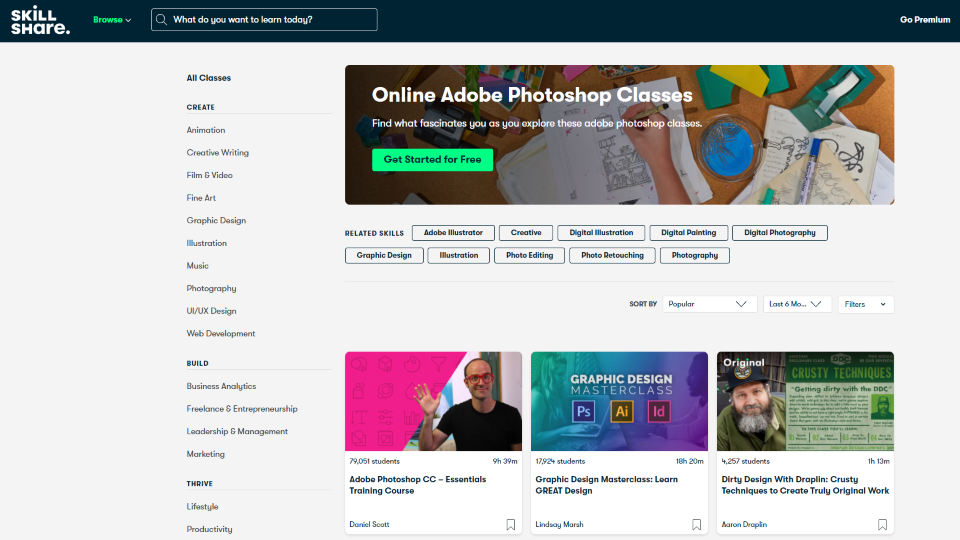Select the Digital Painting skill tag
Screen dimensions: 960x540
click(x=689, y=233)
